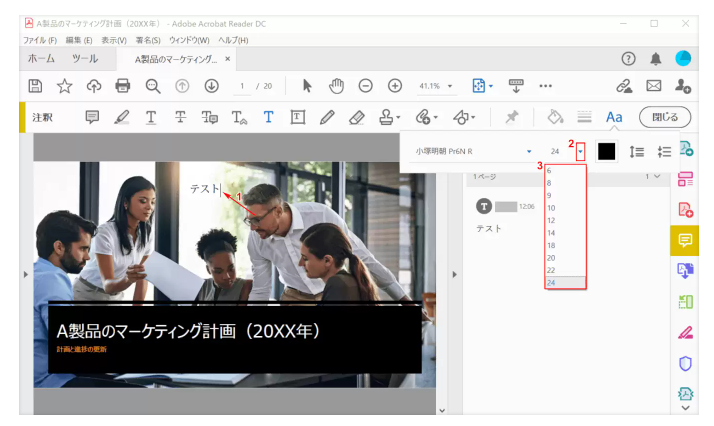714x426 pixels.
Task: Expand the font name dropdown
Action: coord(529,151)
